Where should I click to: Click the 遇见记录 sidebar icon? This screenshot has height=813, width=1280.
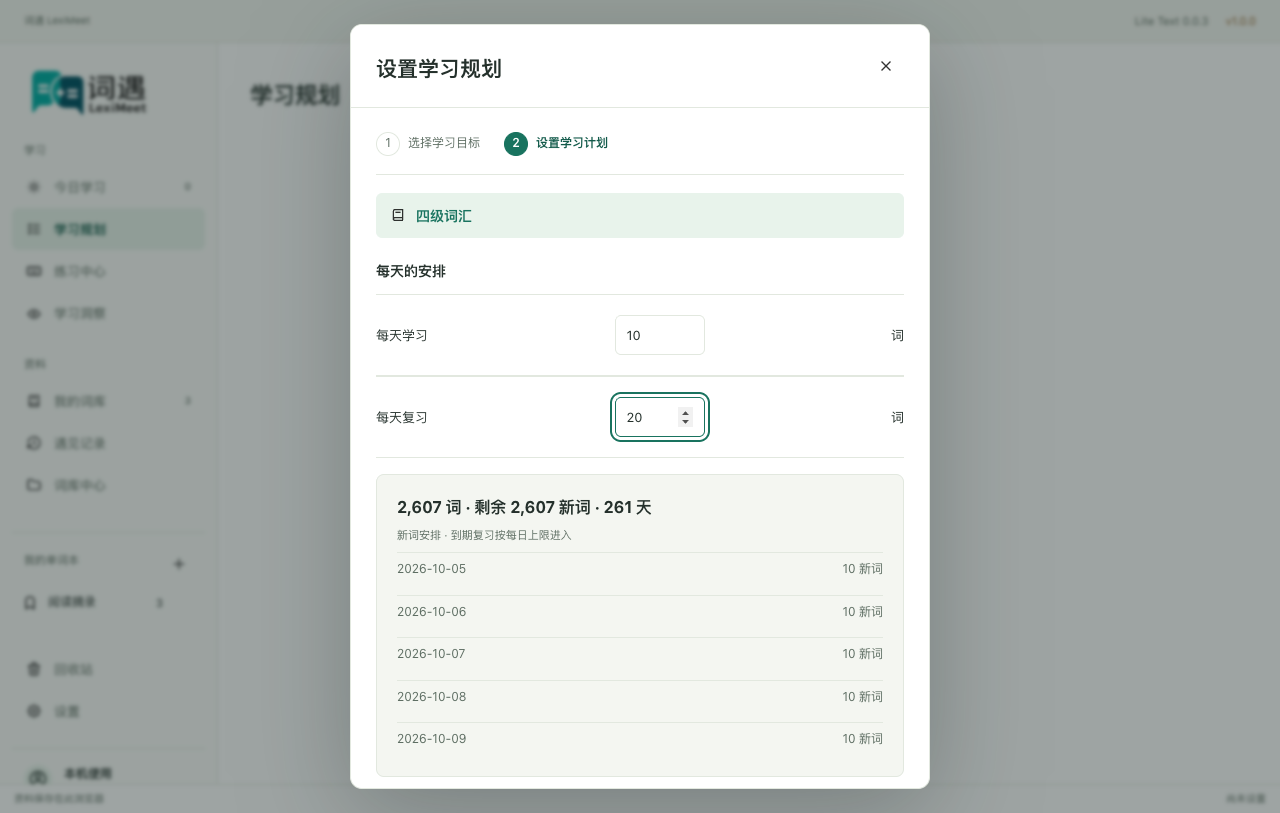coord(34,443)
